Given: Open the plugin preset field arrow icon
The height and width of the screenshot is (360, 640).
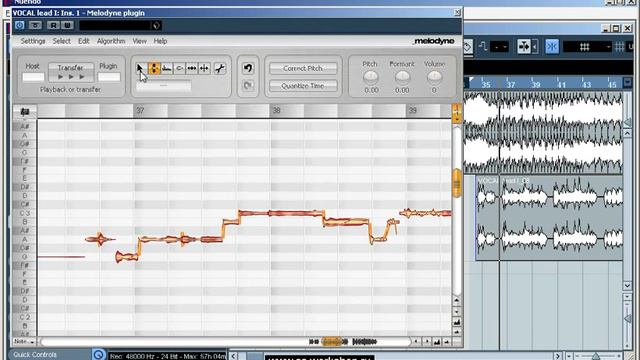Looking at the screenshot, I should [156, 26].
